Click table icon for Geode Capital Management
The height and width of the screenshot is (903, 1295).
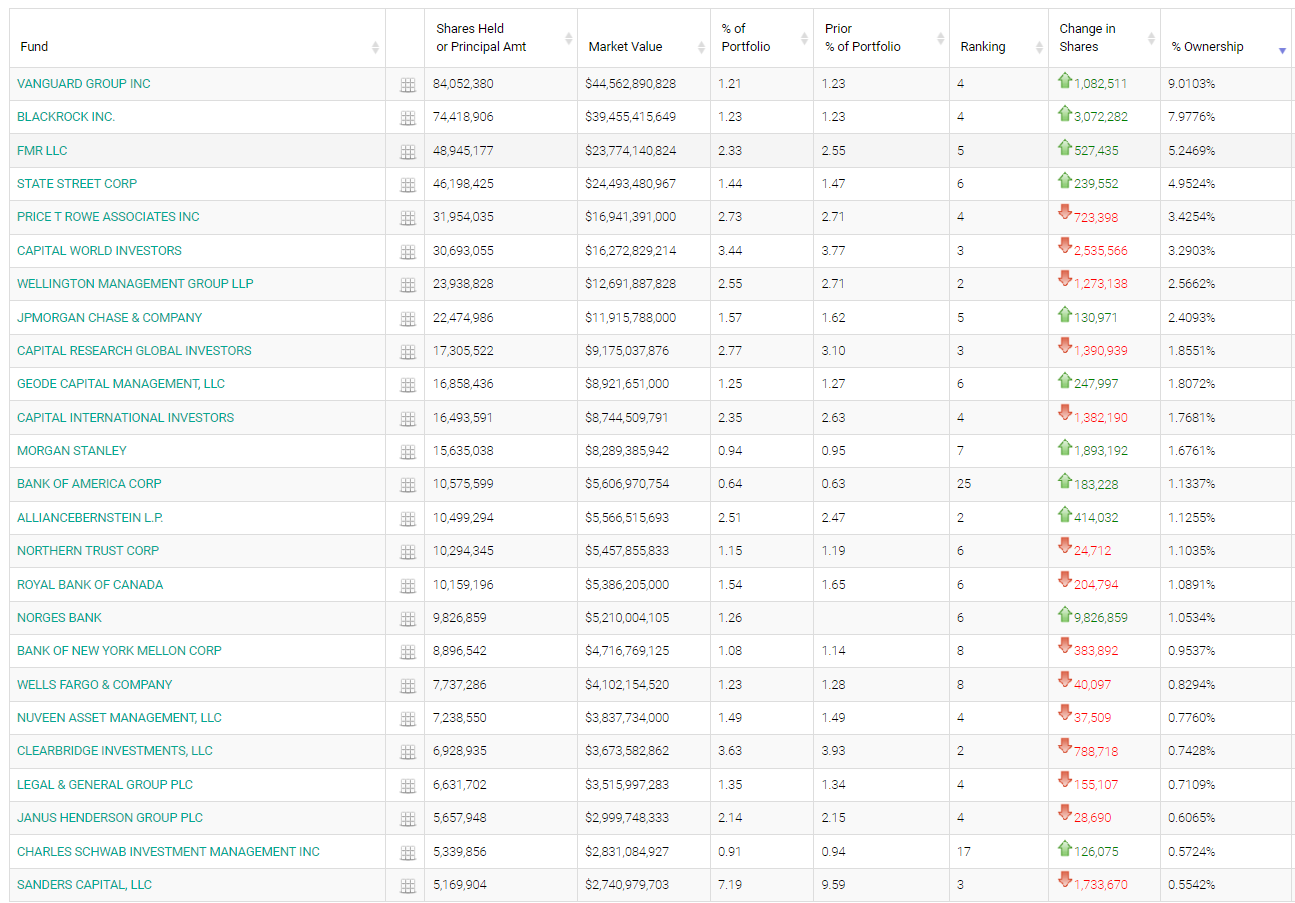(x=407, y=386)
